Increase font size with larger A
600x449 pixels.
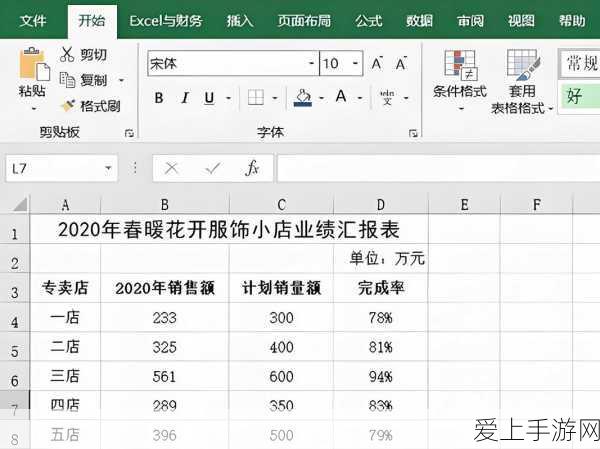pos(377,64)
